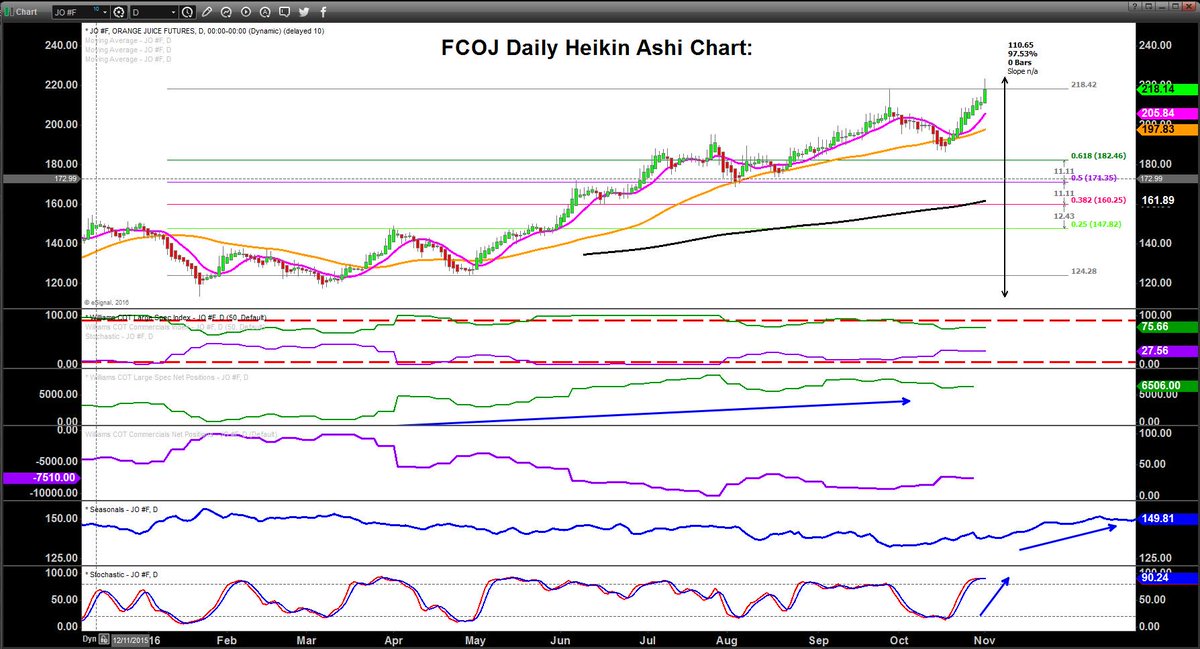Image resolution: width=1200 pixels, height=649 pixels.
Task: Select the pencil drawing tool
Action: click(x=208, y=12)
